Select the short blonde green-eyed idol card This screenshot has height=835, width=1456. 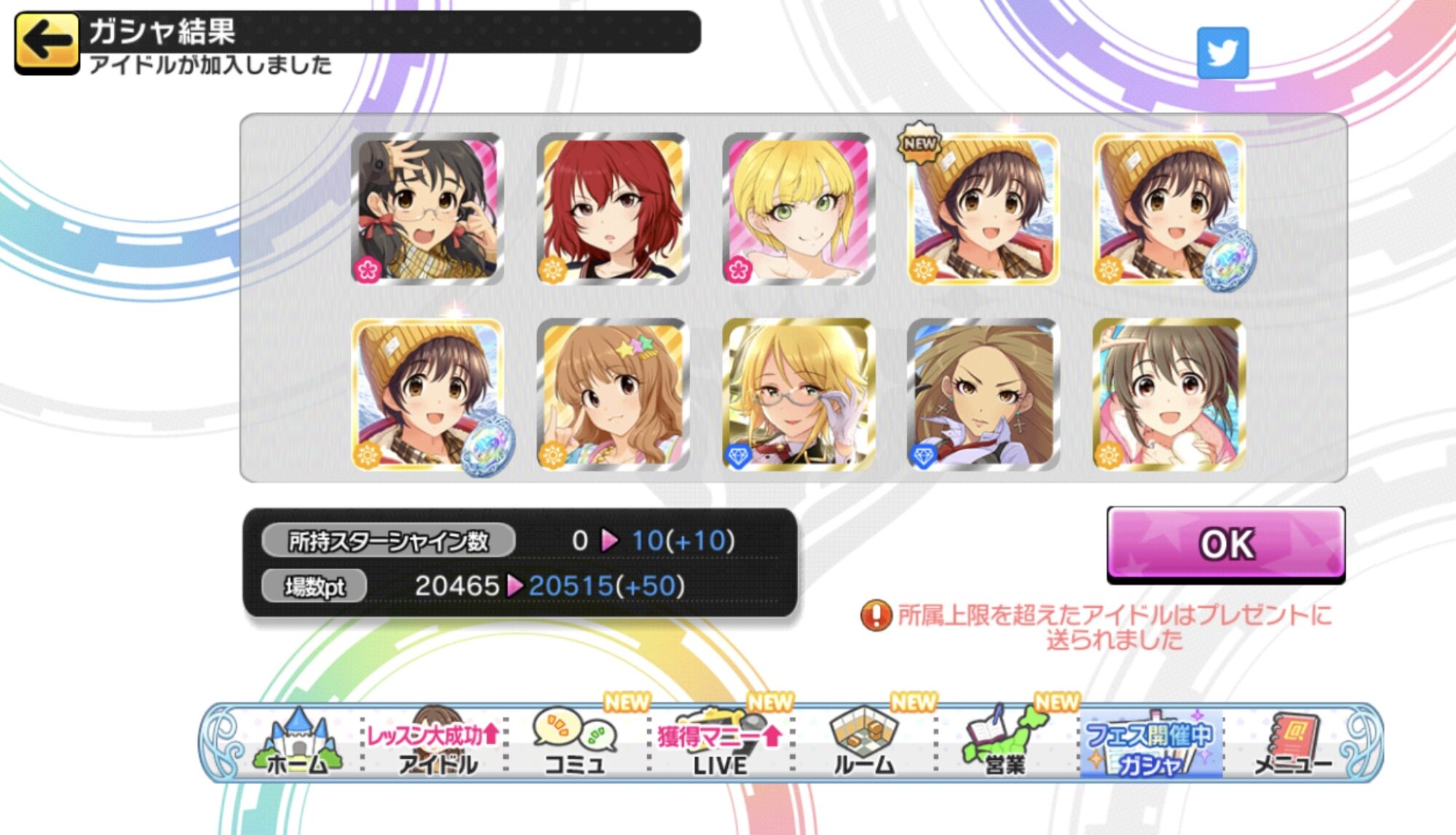[799, 208]
